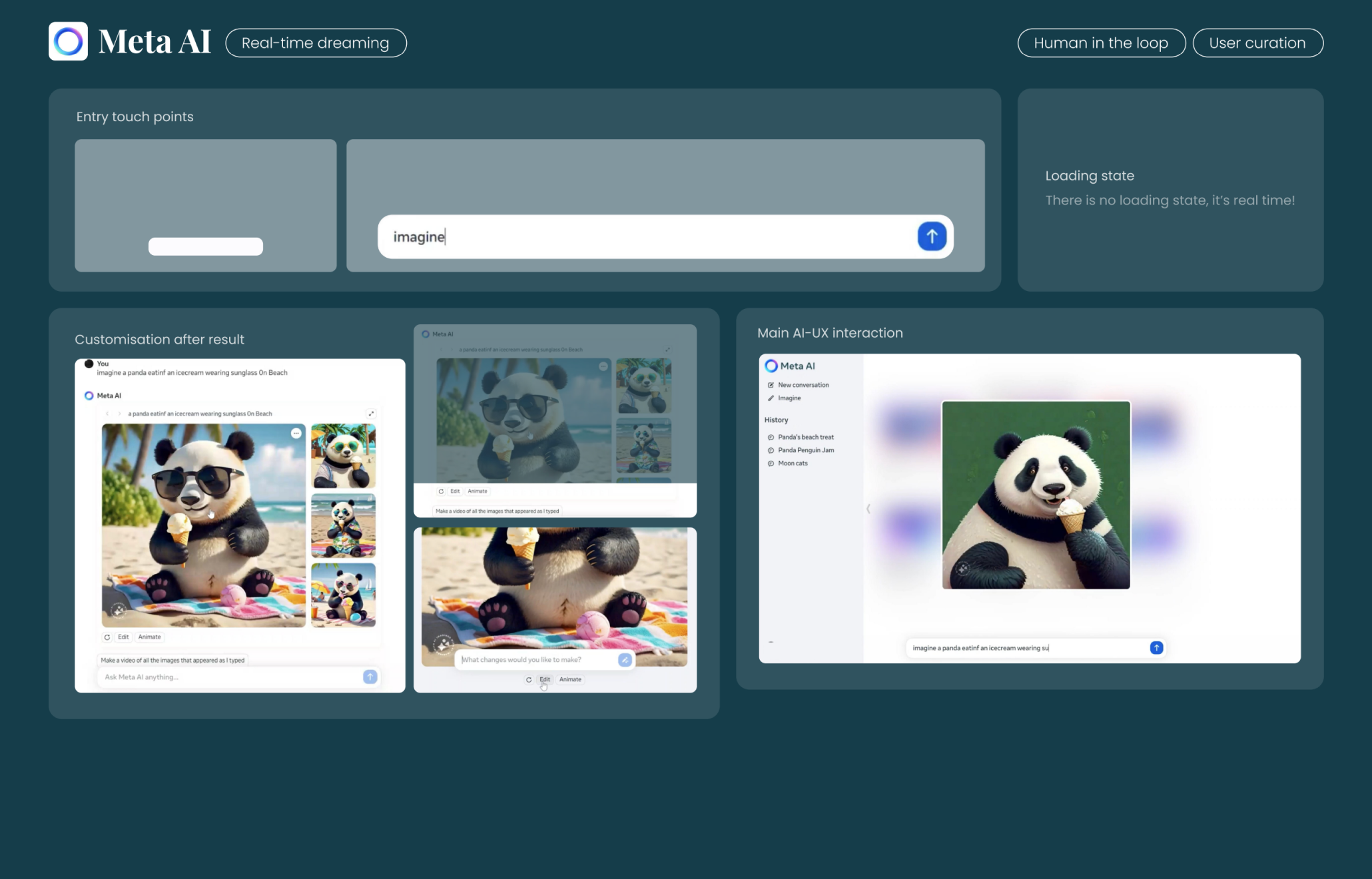Viewport: 1372px width, 879px height.
Task: Click send arrow in the Main AI-UX prompt bar
Action: [1156, 647]
